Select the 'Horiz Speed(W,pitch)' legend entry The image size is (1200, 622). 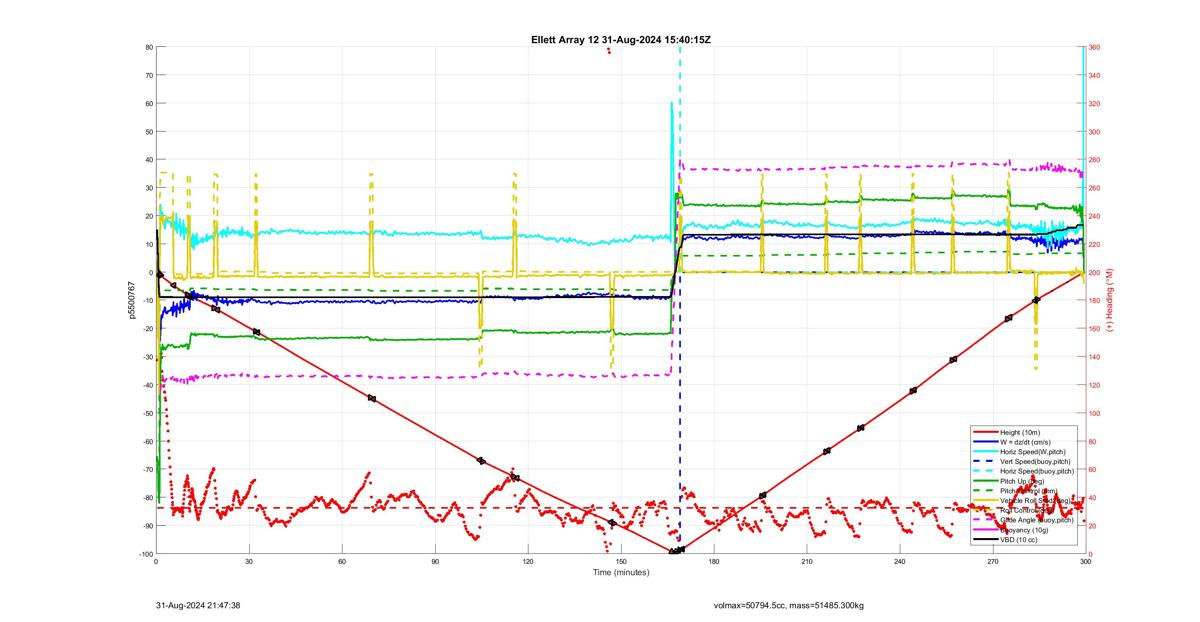click(1033, 452)
